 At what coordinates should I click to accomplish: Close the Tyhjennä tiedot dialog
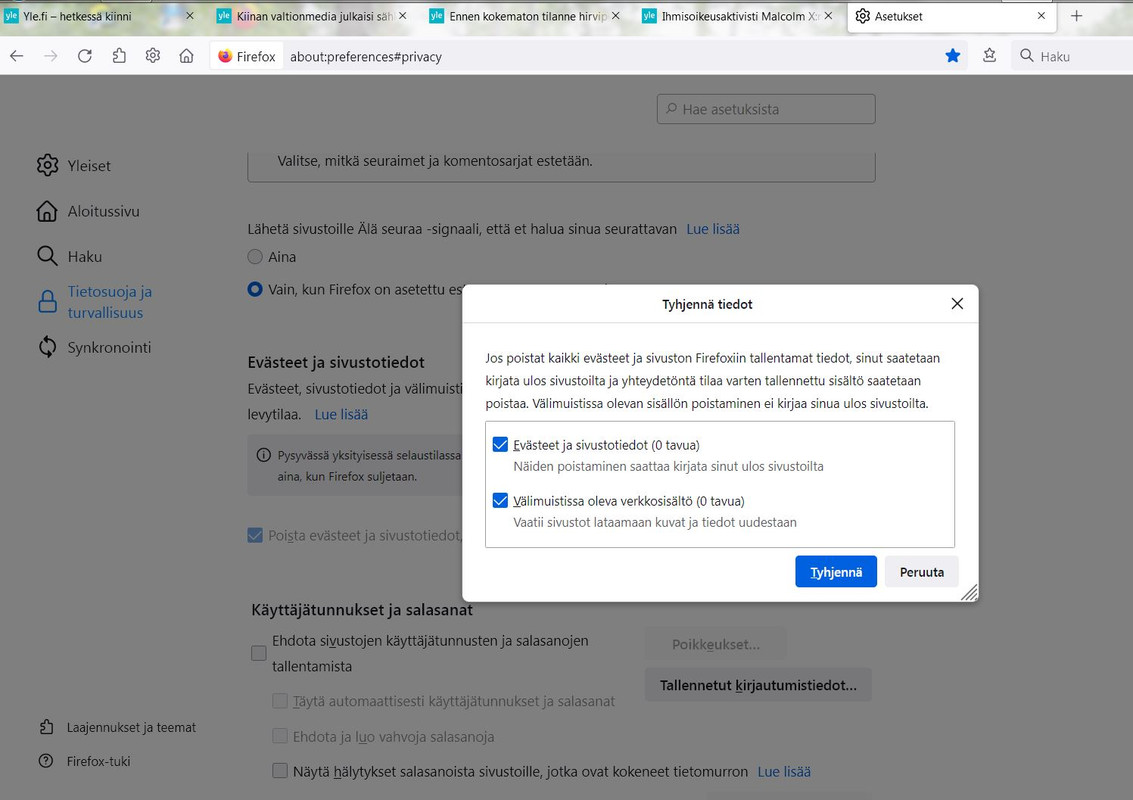(957, 304)
